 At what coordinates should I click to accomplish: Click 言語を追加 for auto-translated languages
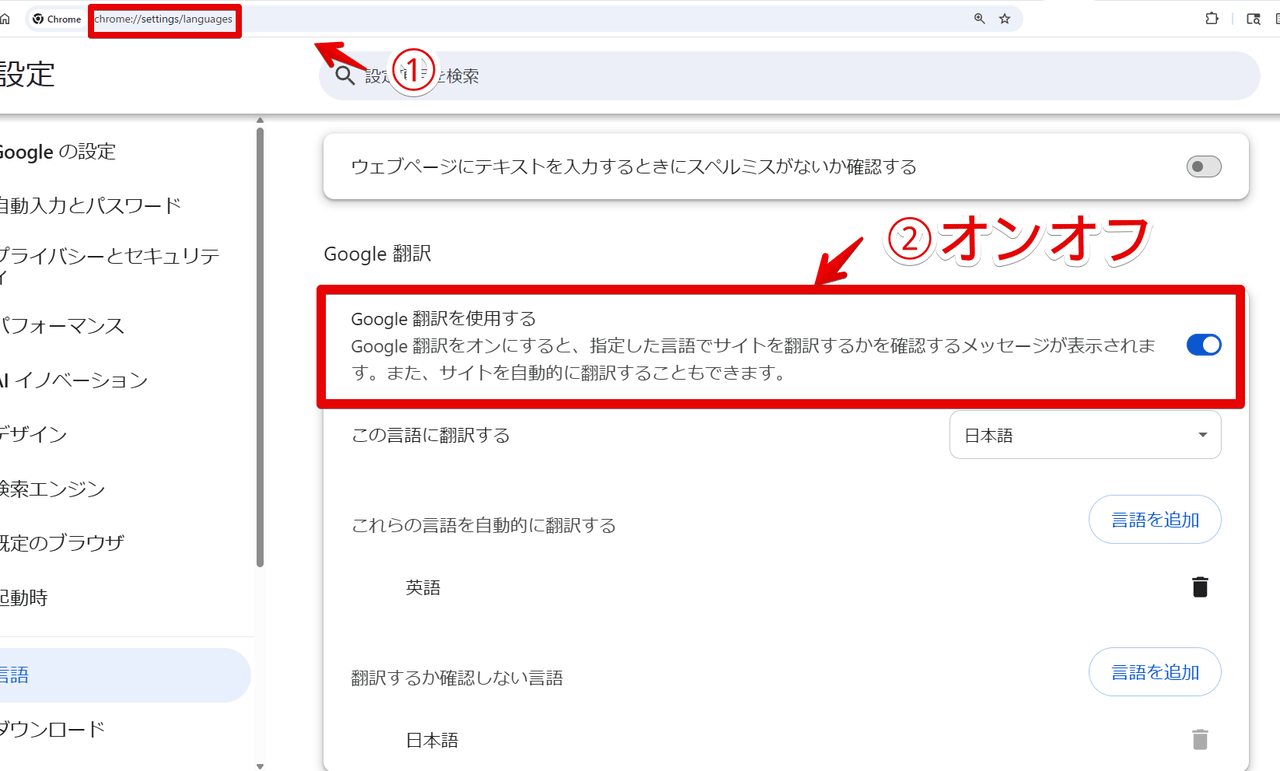click(x=1154, y=519)
